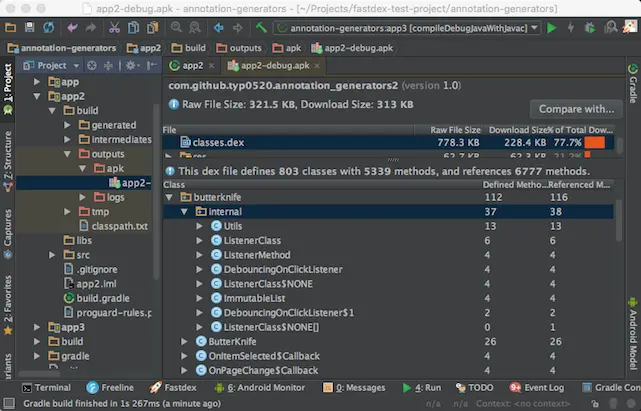Open the Messages tool tab
Screen dimensions: 641x411
click(354, 388)
